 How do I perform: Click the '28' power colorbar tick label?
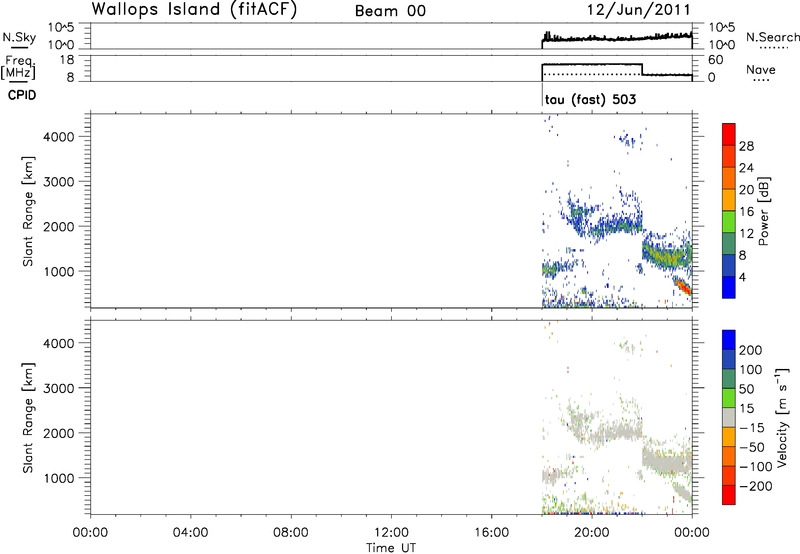(x=746, y=146)
